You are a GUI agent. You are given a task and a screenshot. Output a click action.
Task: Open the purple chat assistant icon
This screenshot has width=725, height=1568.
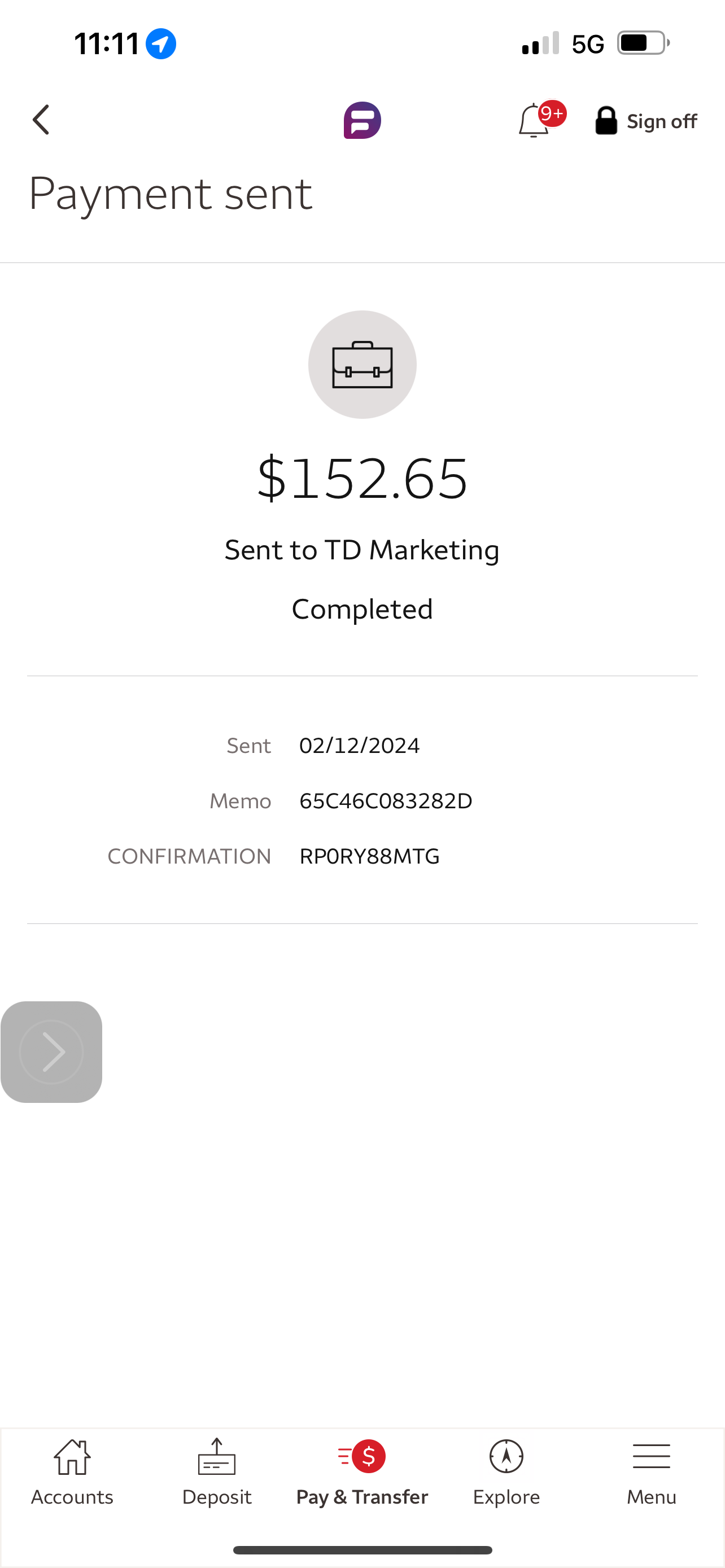tap(362, 121)
